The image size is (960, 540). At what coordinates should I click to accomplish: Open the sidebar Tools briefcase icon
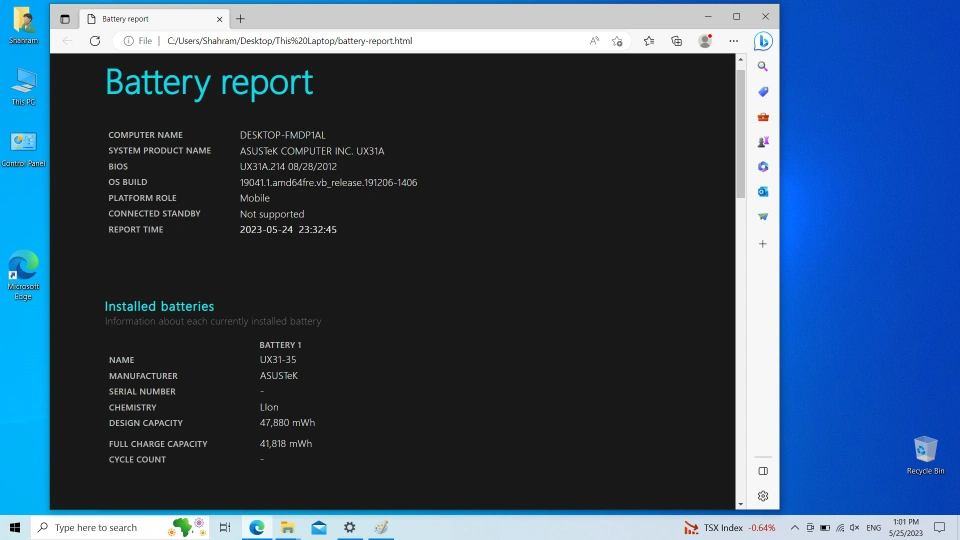tap(763, 117)
